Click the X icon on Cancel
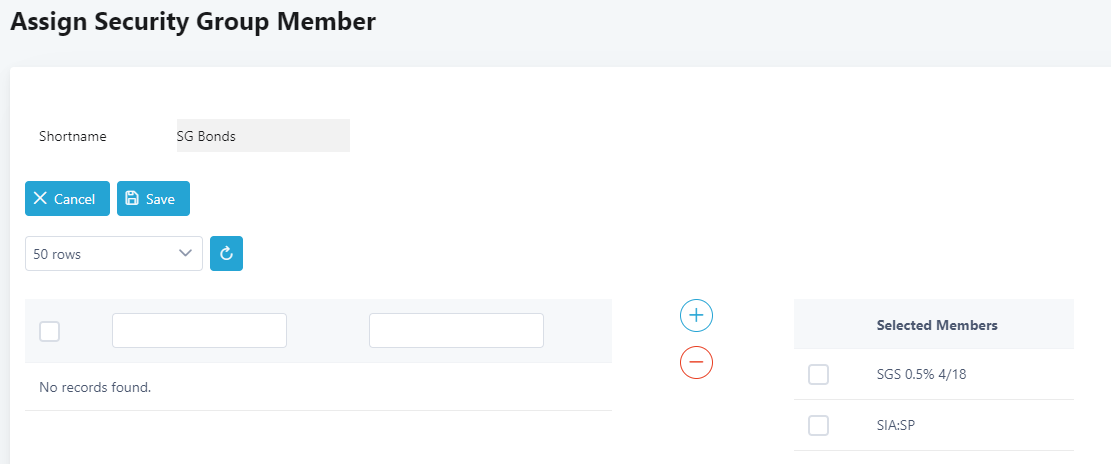Screen dimensions: 1111x464 coord(40,198)
